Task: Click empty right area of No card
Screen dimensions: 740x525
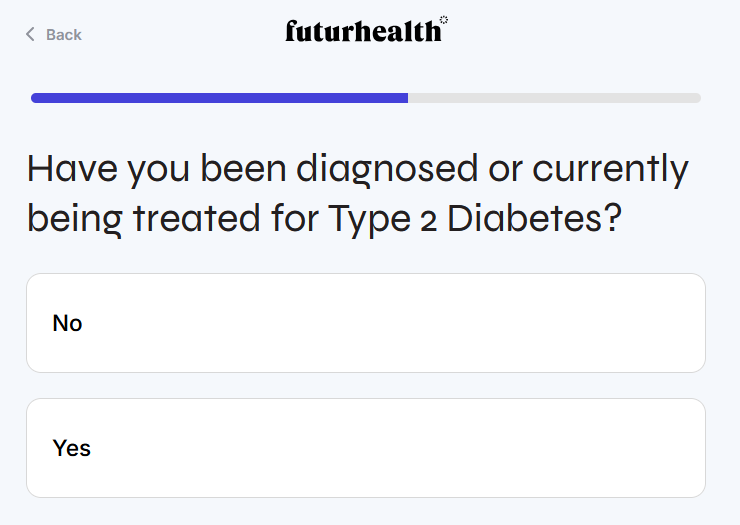Action: point(600,323)
